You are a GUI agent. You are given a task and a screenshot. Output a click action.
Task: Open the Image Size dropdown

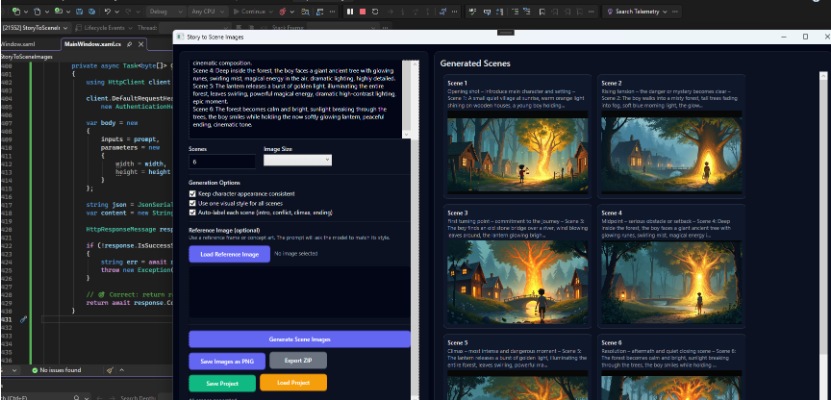[297, 160]
